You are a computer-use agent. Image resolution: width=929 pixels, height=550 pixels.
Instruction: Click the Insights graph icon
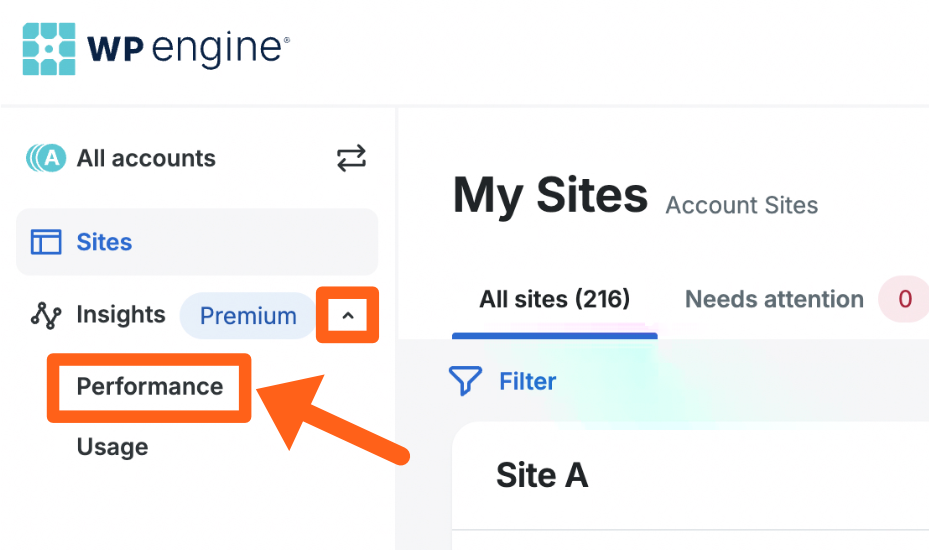point(46,316)
